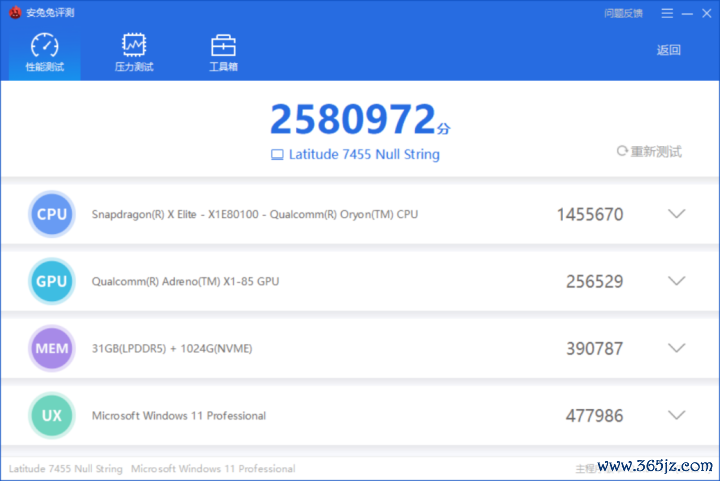Open the hamburger menu icon in title bar

pyautogui.click(x=667, y=13)
